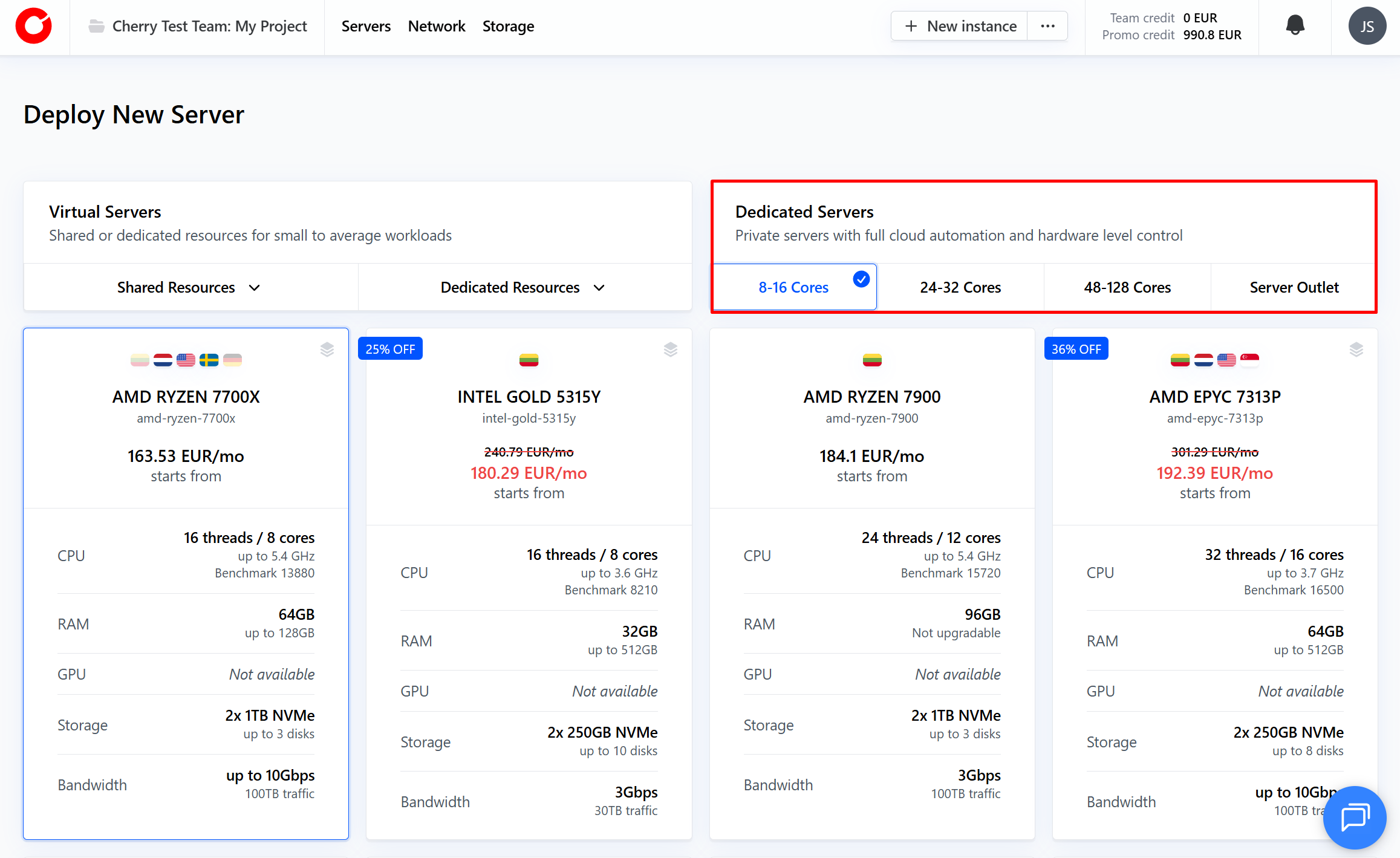
Task: Select the 24-32 Cores option
Action: click(x=960, y=287)
